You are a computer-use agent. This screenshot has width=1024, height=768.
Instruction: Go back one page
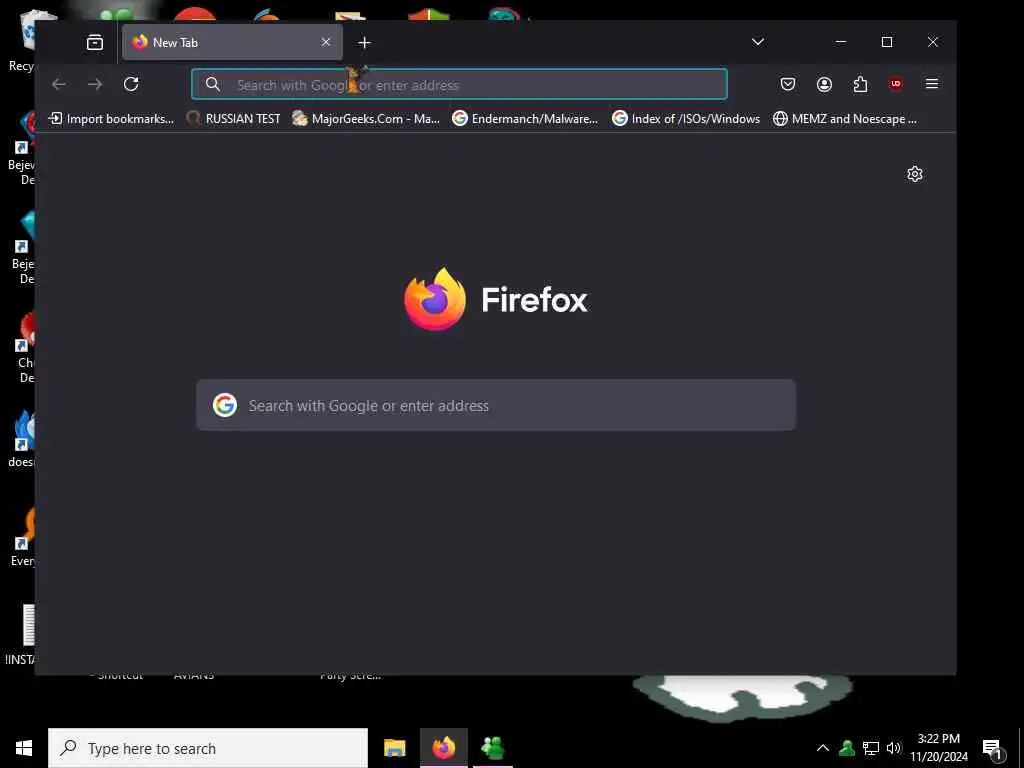click(x=59, y=84)
